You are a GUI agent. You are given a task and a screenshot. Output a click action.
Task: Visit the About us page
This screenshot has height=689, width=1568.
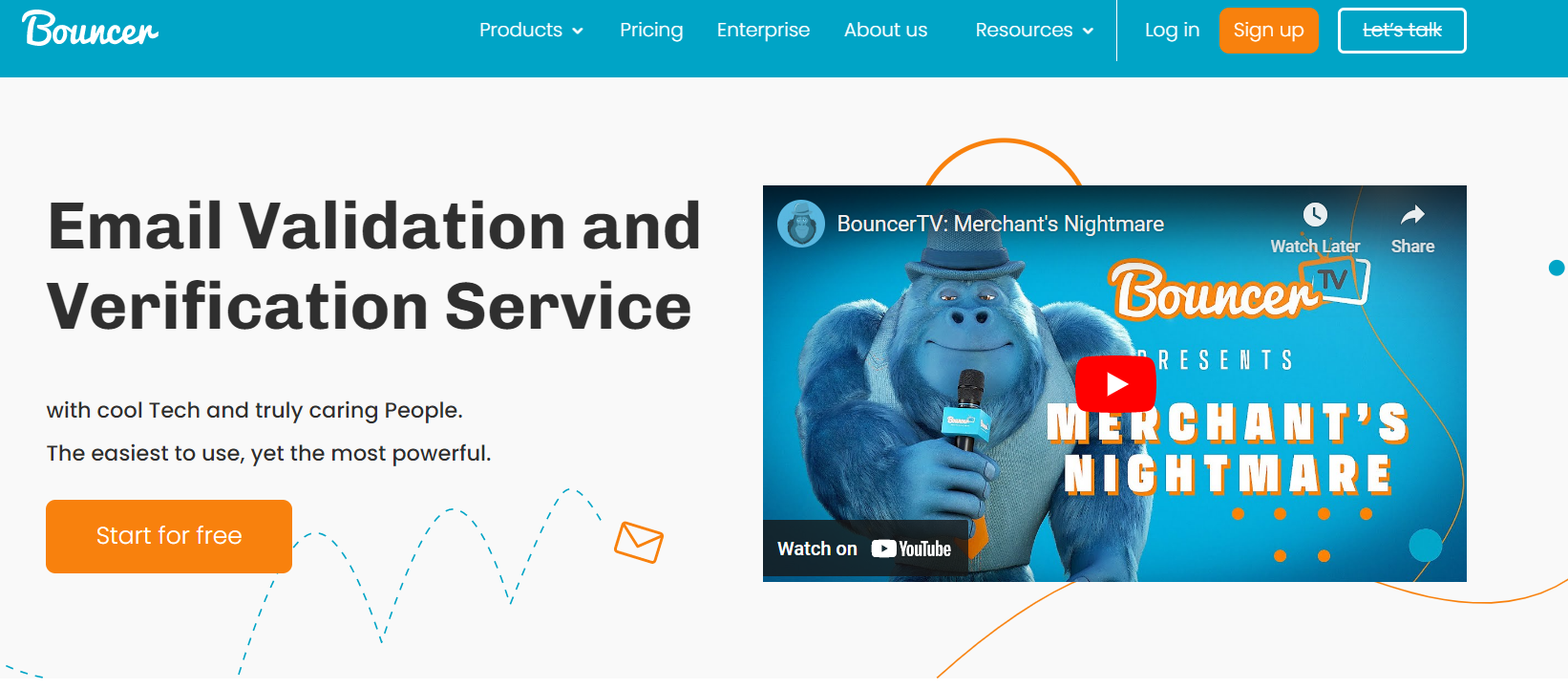[885, 30]
